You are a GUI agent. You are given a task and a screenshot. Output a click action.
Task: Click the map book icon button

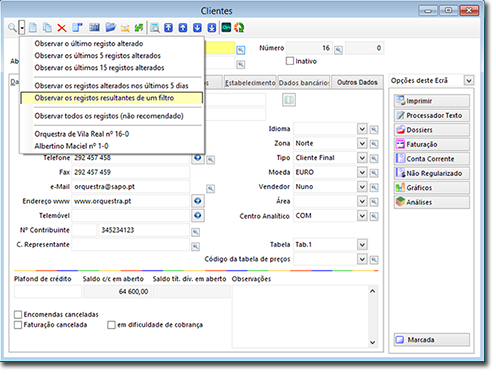[x=289, y=100]
